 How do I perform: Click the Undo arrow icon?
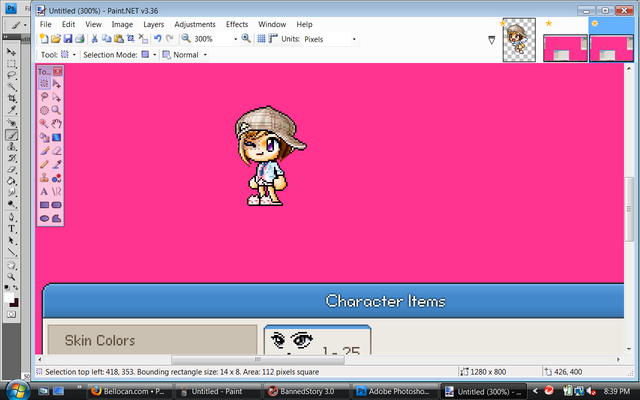point(158,39)
